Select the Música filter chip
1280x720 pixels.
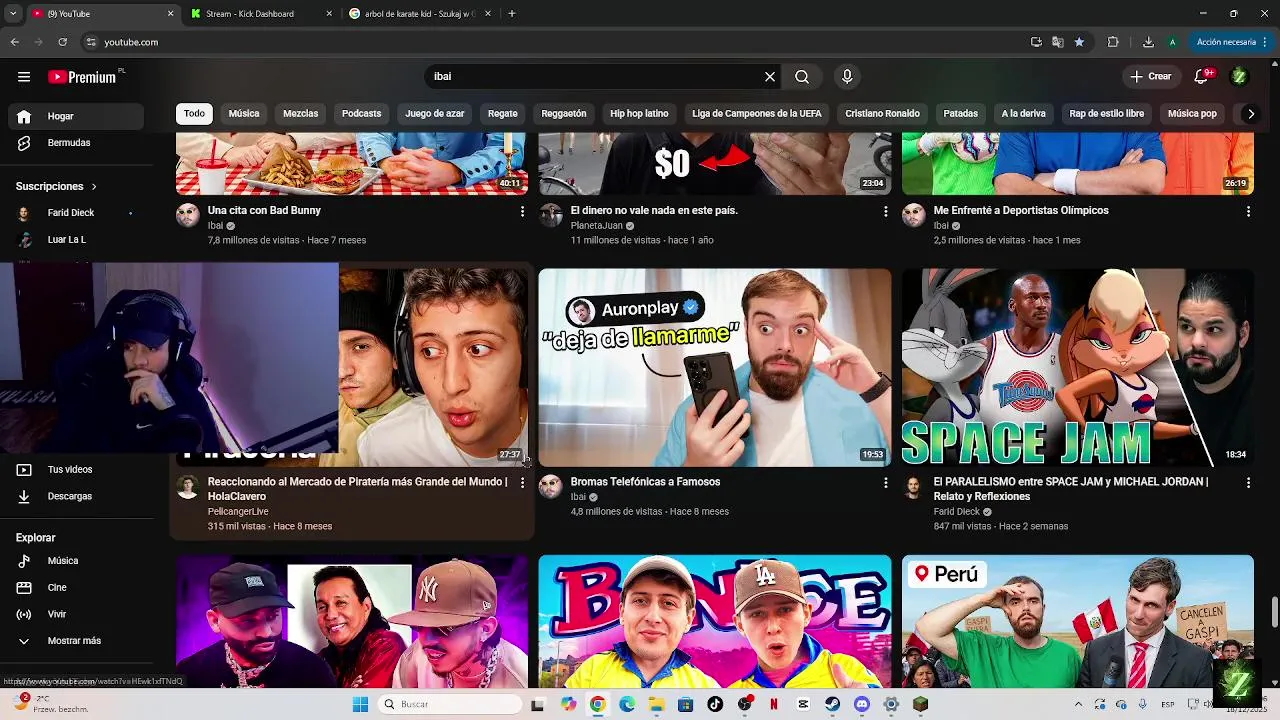pyautogui.click(x=244, y=114)
